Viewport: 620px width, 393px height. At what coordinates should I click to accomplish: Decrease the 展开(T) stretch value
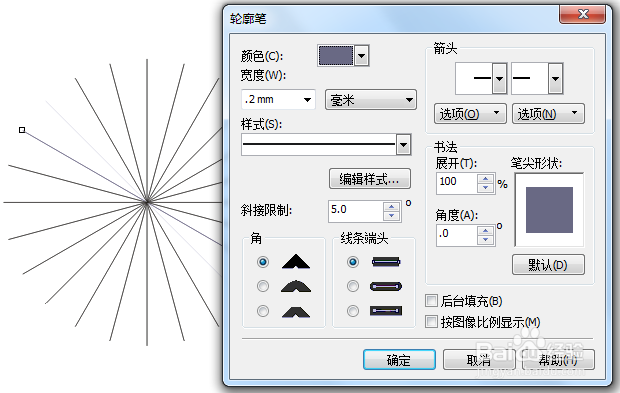coord(485,188)
